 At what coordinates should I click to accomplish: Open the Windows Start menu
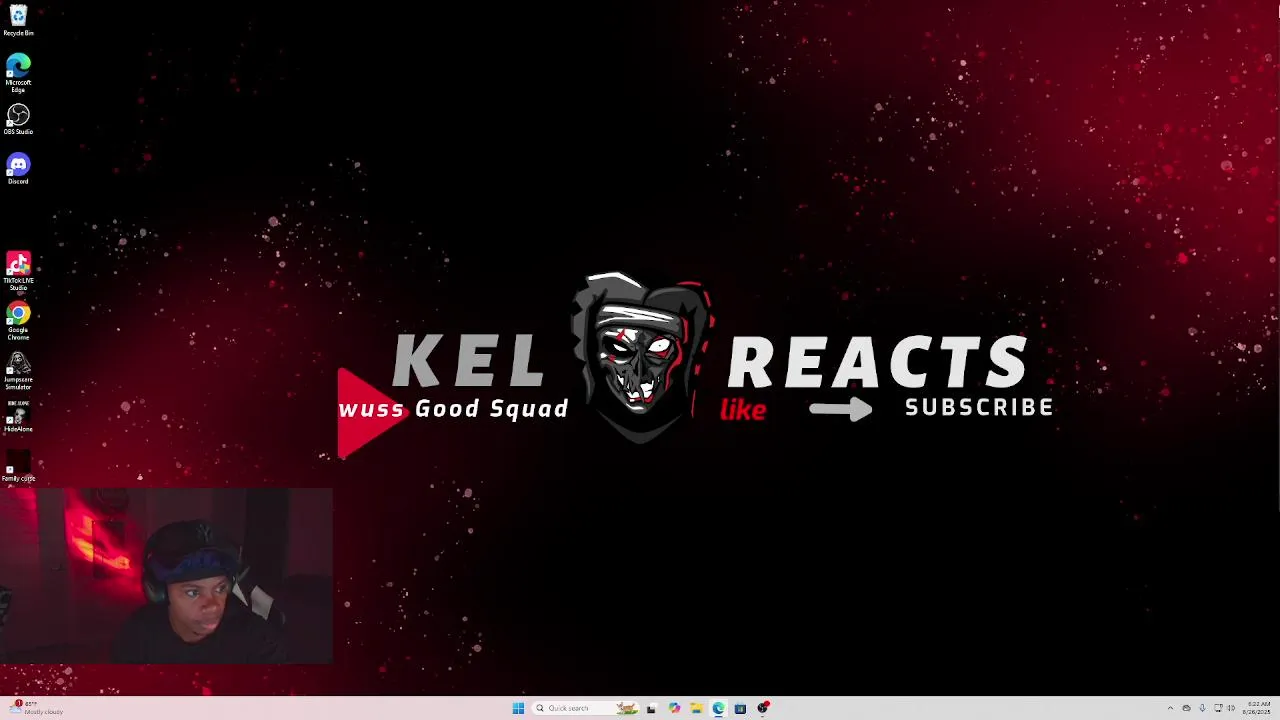pos(518,708)
